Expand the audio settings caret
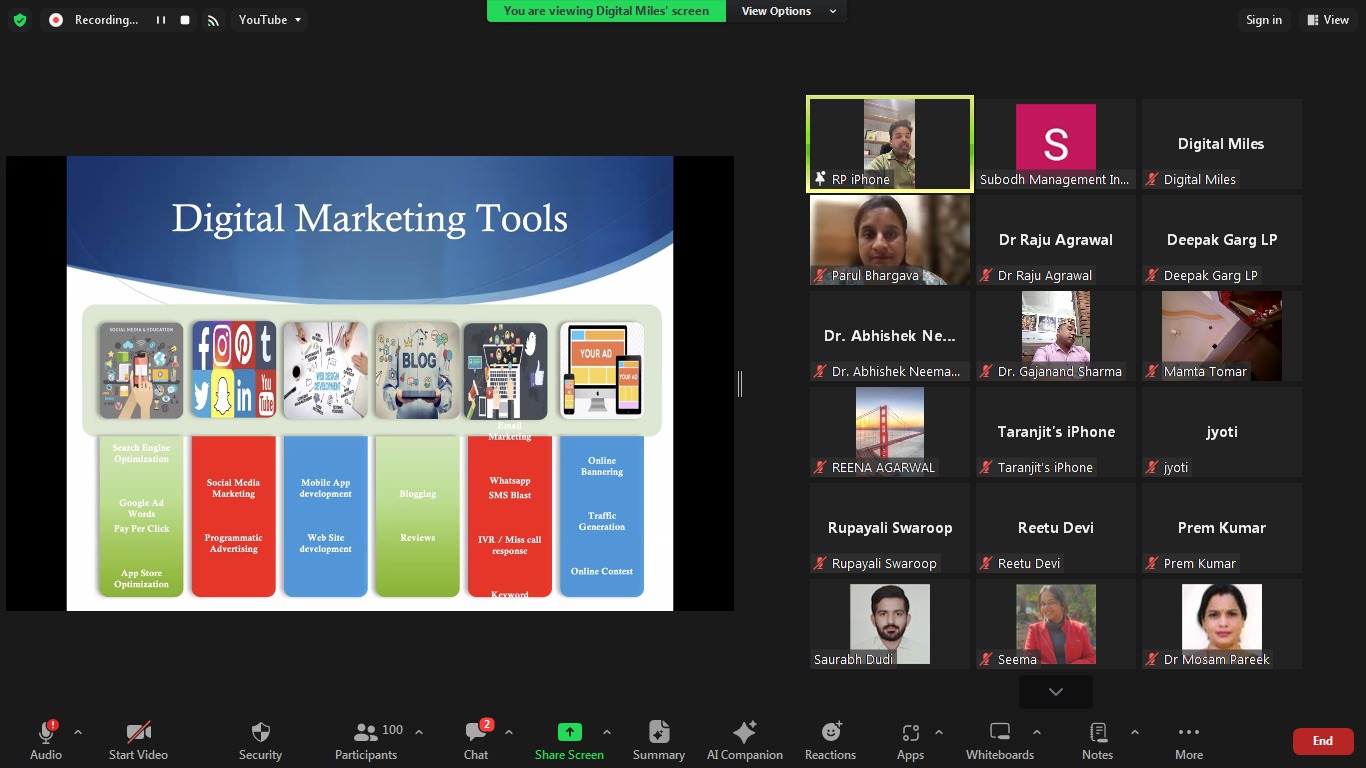This screenshot has width=1366, height=768. (x=78, y=732)
